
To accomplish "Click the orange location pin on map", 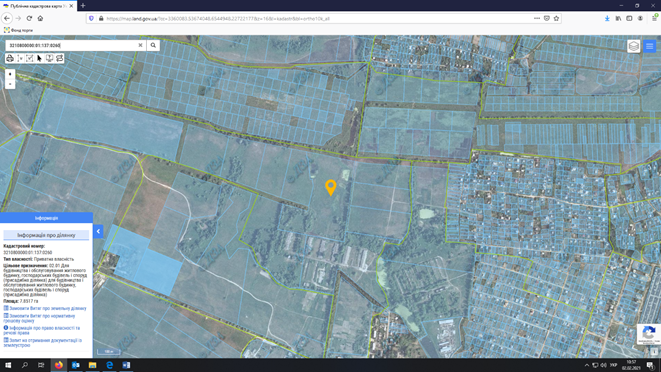I will coord(331,187).
